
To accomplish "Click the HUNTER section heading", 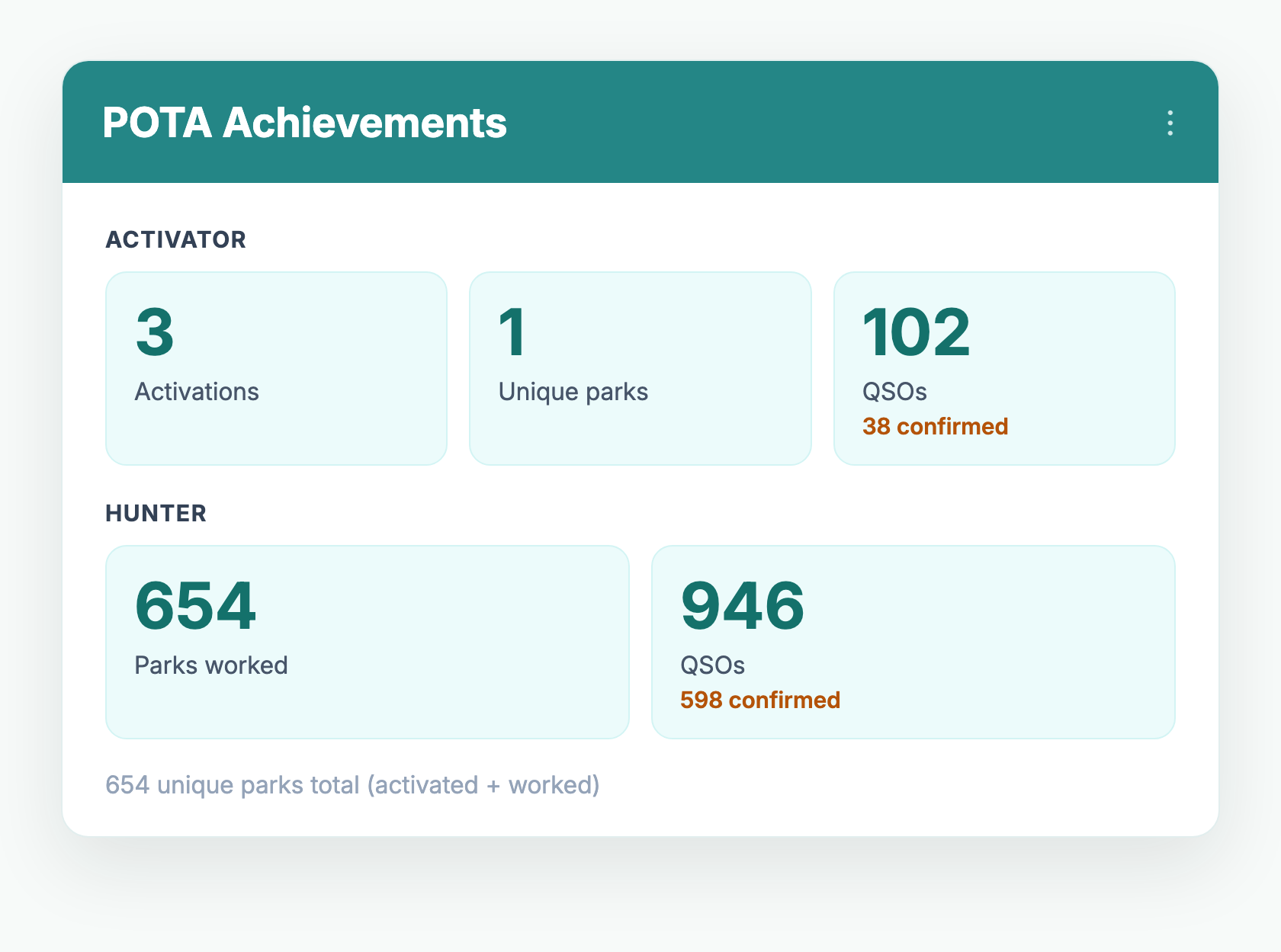I will click(156, 513).
